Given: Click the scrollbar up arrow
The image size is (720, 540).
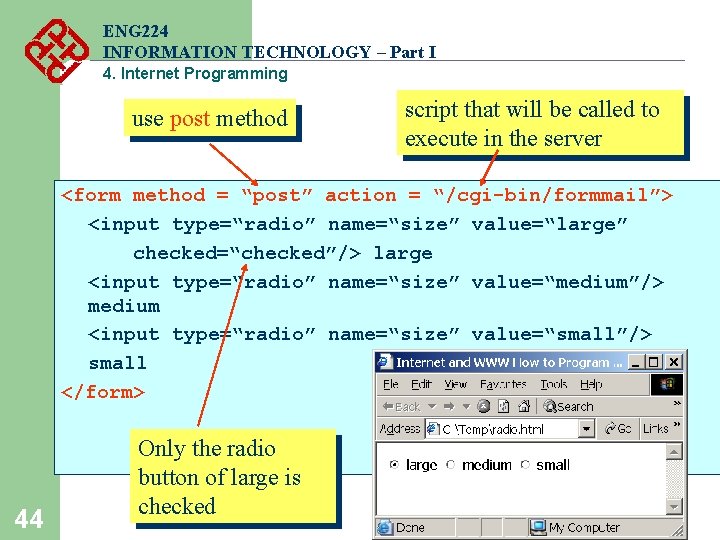Looking at the screenshot, I should 674,452.
